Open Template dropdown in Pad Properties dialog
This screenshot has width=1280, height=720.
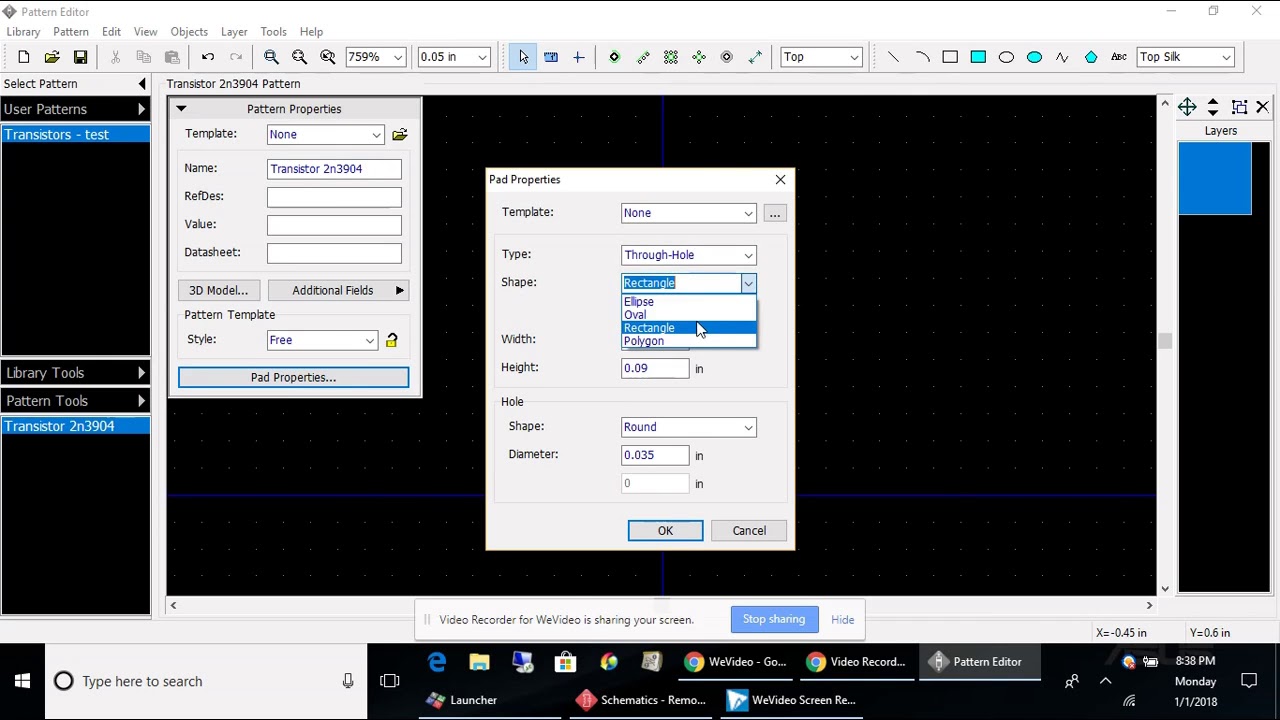coord(748,213)
